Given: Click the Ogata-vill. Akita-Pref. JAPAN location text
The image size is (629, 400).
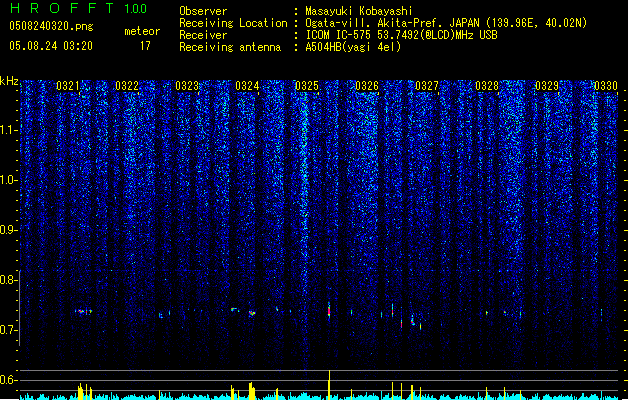Looking at the screenshot, I should click(446, 23).
